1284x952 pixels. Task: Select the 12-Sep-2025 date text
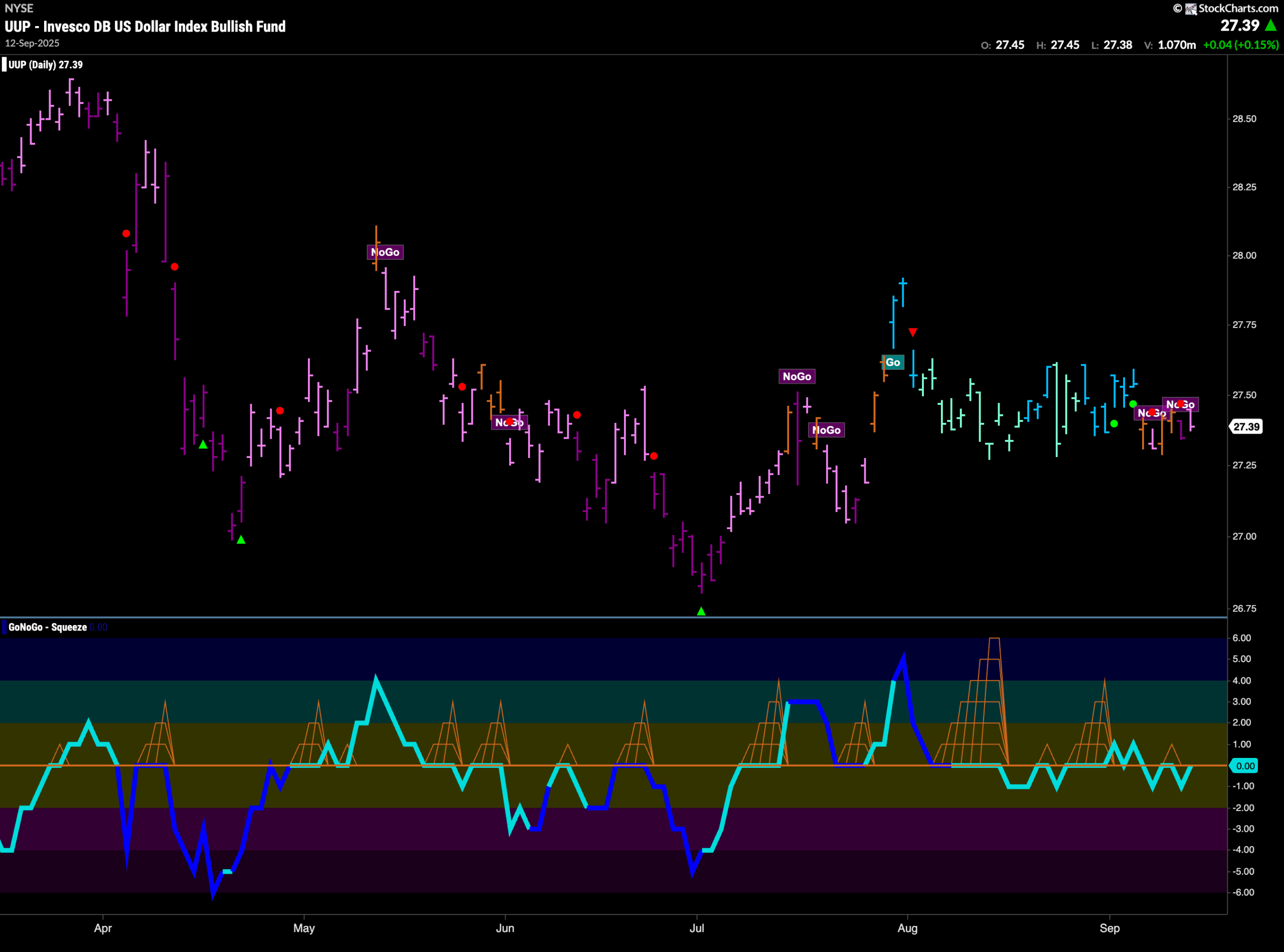click(32, 43)
